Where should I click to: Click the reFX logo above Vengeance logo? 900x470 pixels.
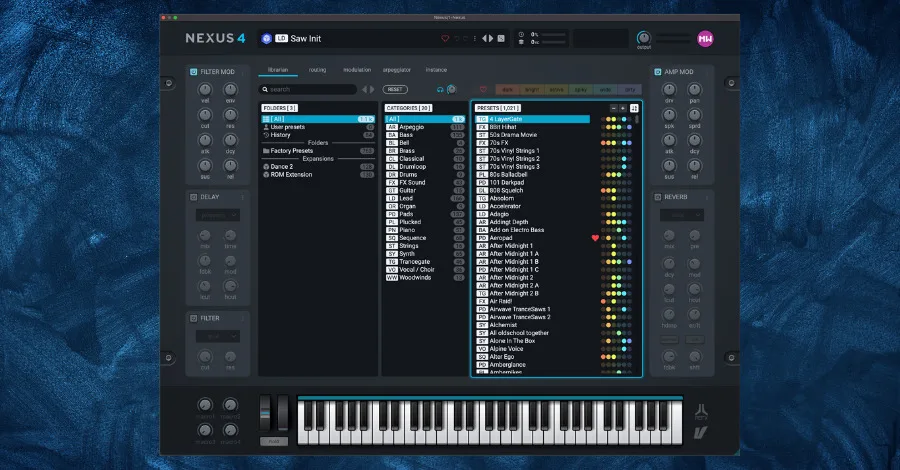(701, 412)
